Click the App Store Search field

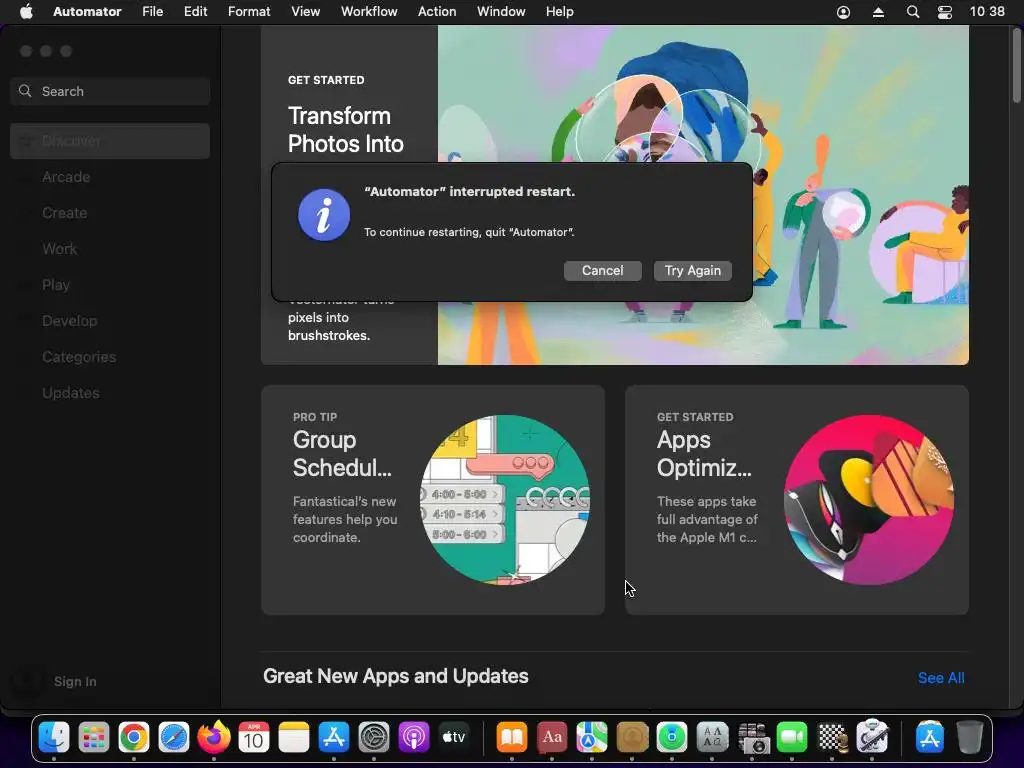[x=110, y=91]
